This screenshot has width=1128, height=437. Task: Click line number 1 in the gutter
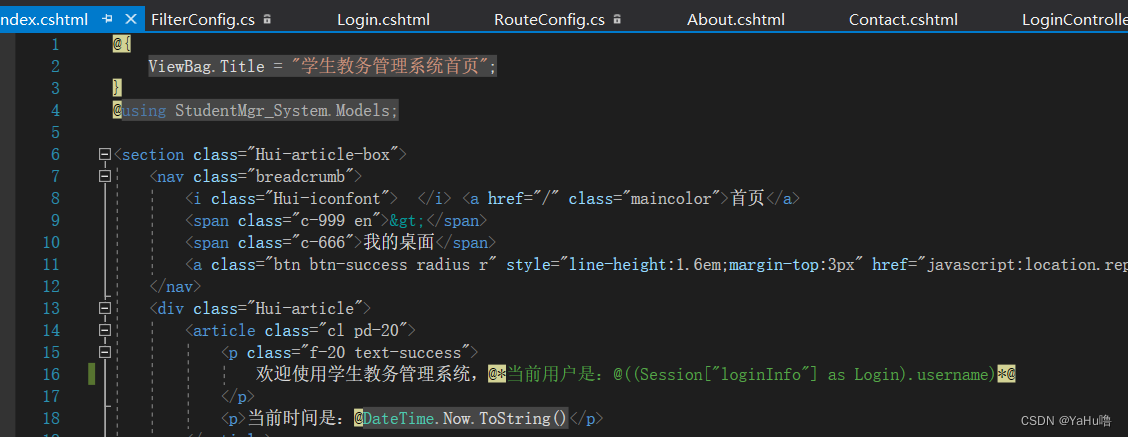55,45
